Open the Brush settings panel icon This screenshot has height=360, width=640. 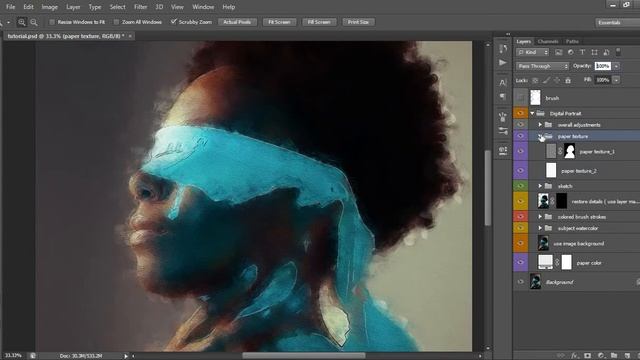[x=503, y=131]
